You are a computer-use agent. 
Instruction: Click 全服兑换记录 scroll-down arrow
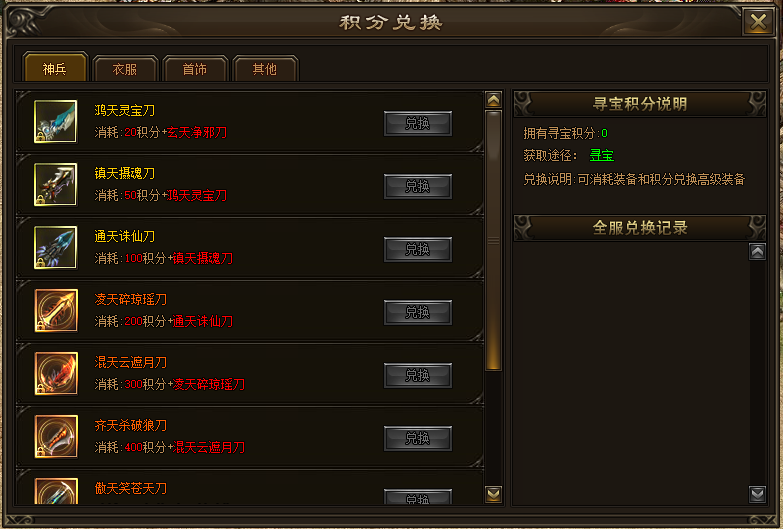pos(758,495)
